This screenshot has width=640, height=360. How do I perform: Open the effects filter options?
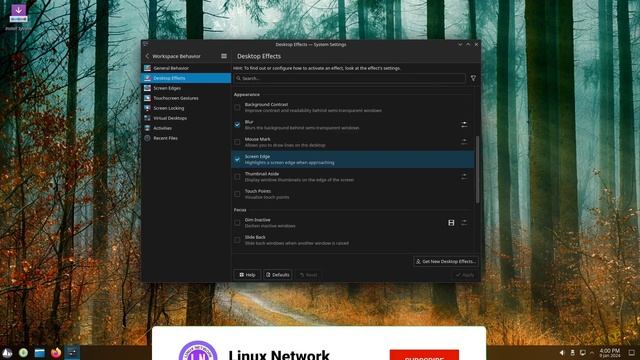click(473, 78)
